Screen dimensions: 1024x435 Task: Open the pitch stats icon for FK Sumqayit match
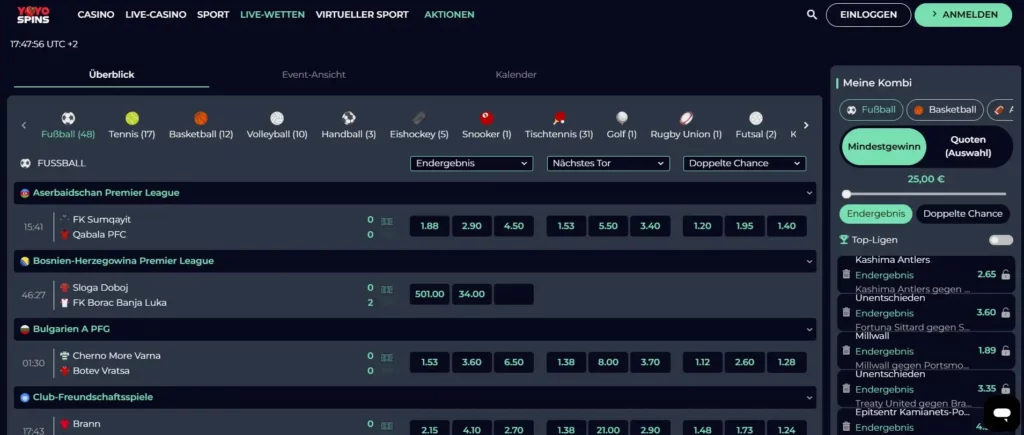point(387,221)
